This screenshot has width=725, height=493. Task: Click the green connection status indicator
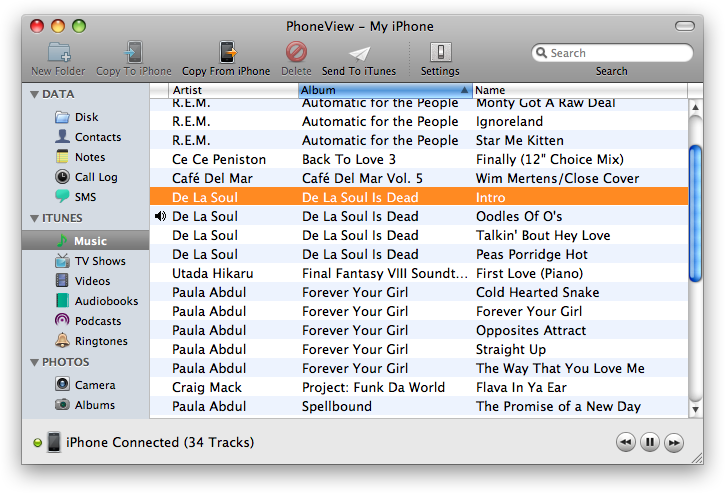click(37, 443)
